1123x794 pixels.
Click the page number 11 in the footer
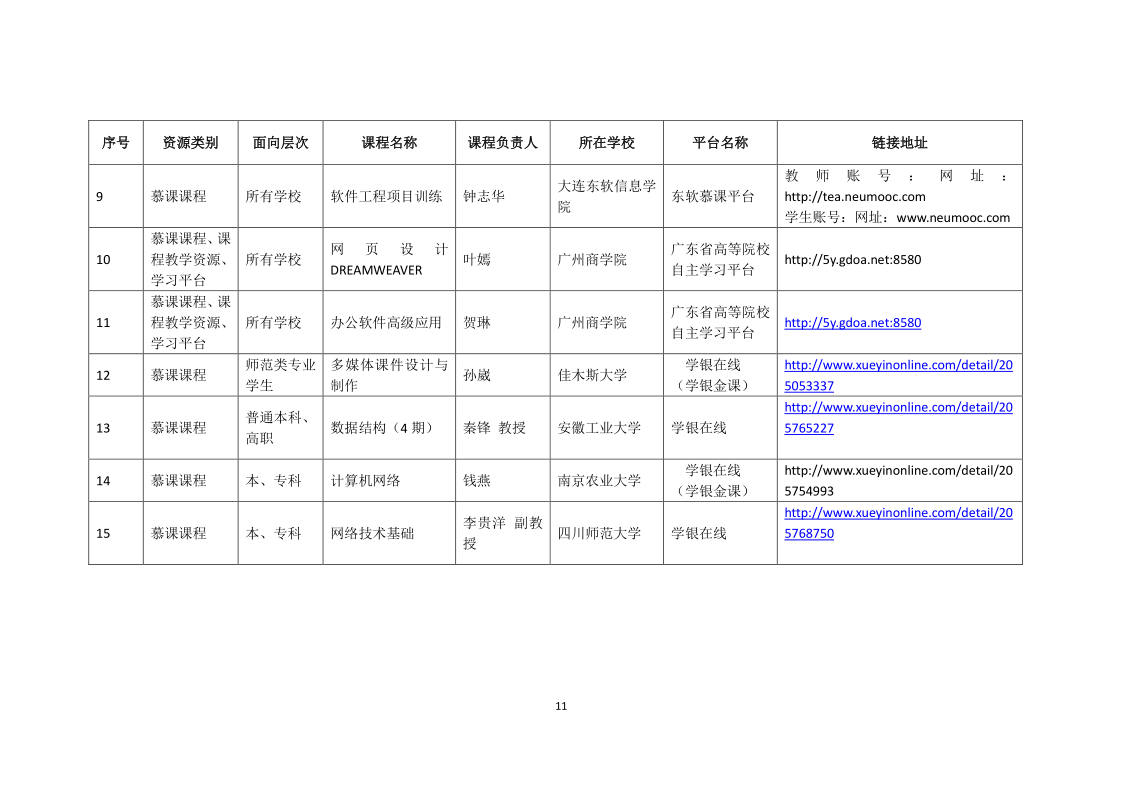561,706
